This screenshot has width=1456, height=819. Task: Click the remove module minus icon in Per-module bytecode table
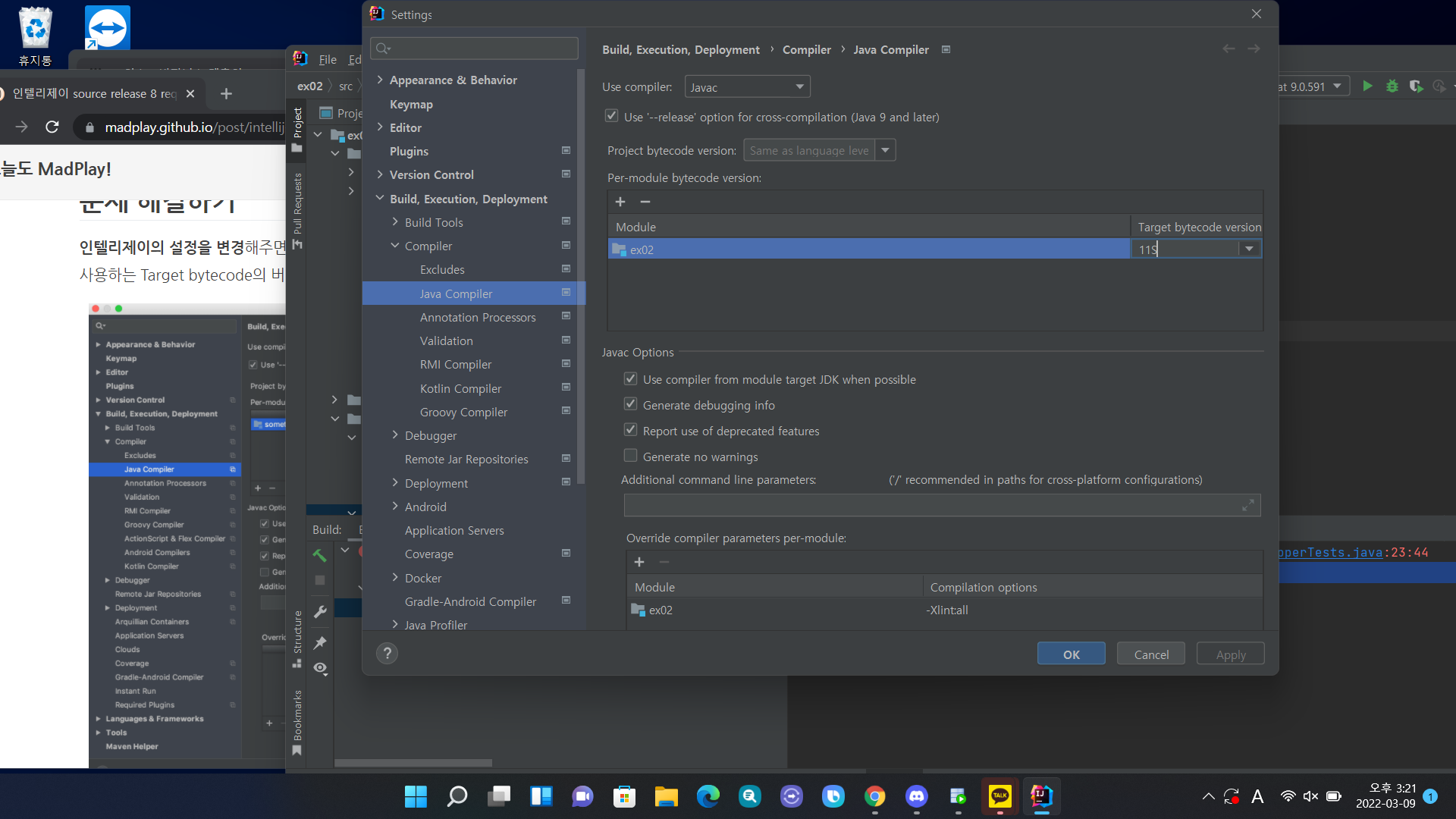point(645,202)
